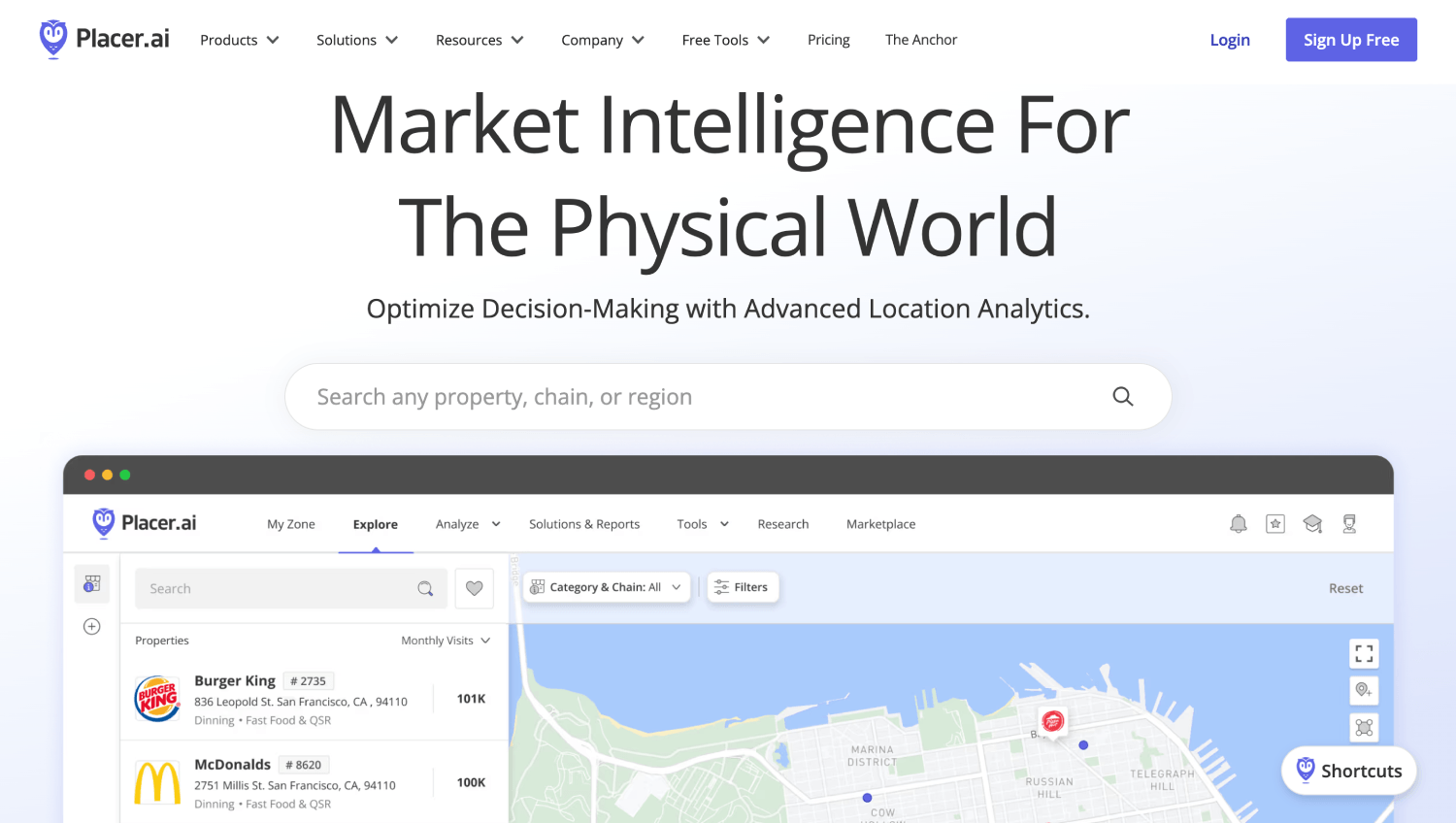Click the Placer.ai logo inside the dashboard
The width and height of the screenshot is (1456, 823).
click(x=144, y=523)
